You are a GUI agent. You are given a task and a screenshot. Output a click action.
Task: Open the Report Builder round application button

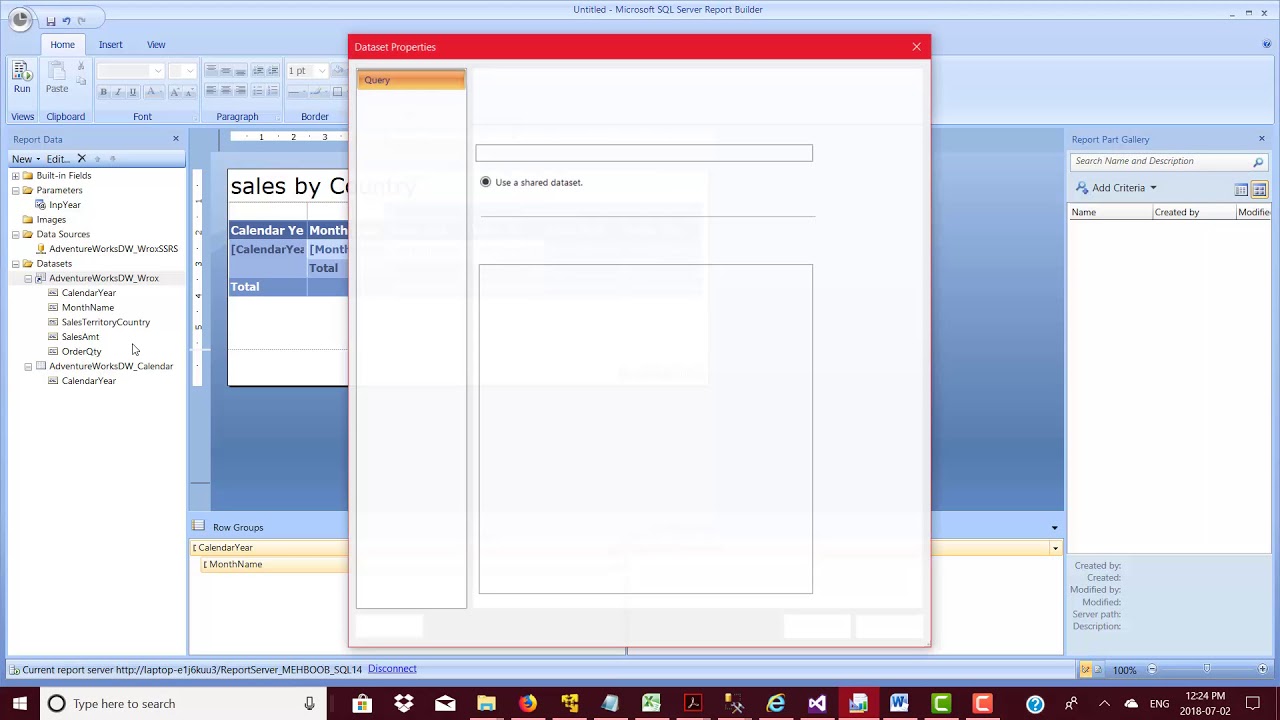point(20,19)
